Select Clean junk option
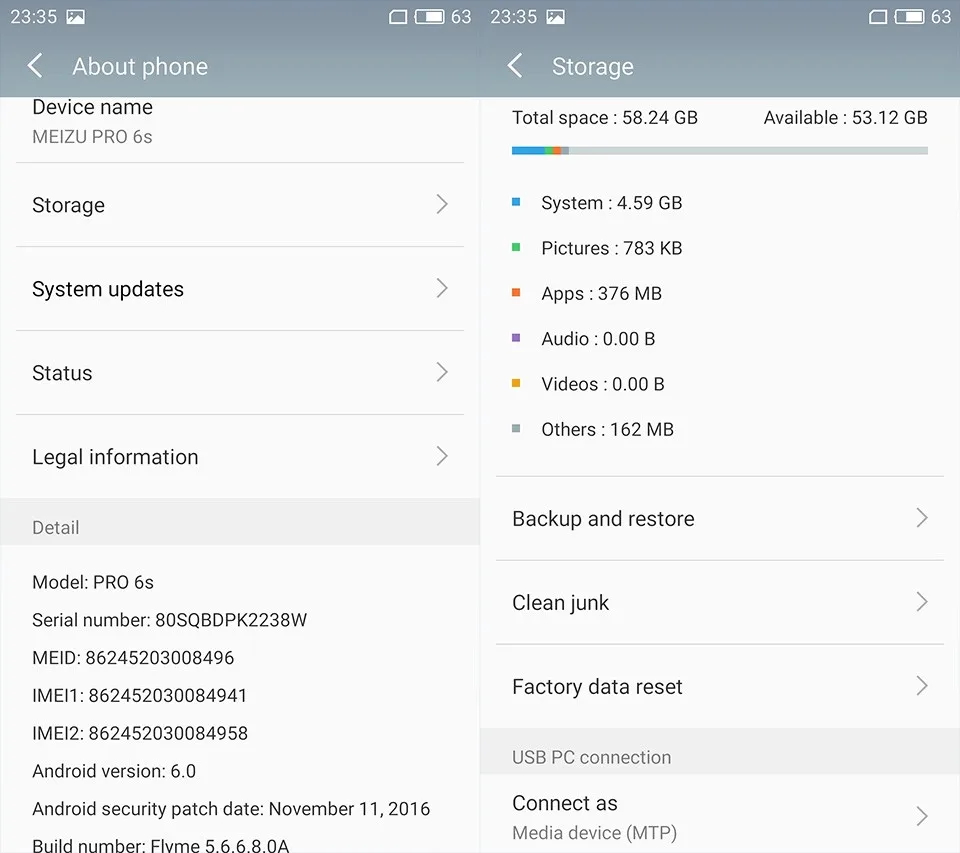This screenshot has width=960, height=853. [x=720, y=602]
